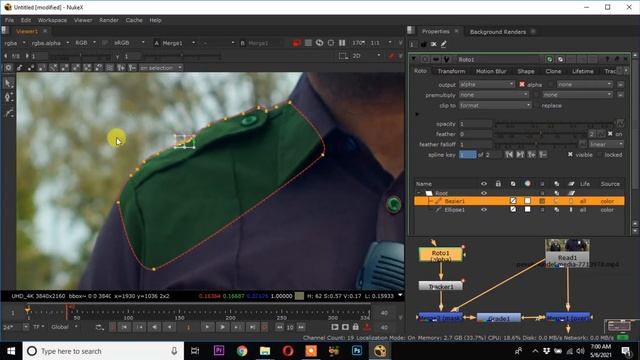Viewport: 640px width, 360px height.
Task: Click the viewer refresh icon
Action: (320, 43)
